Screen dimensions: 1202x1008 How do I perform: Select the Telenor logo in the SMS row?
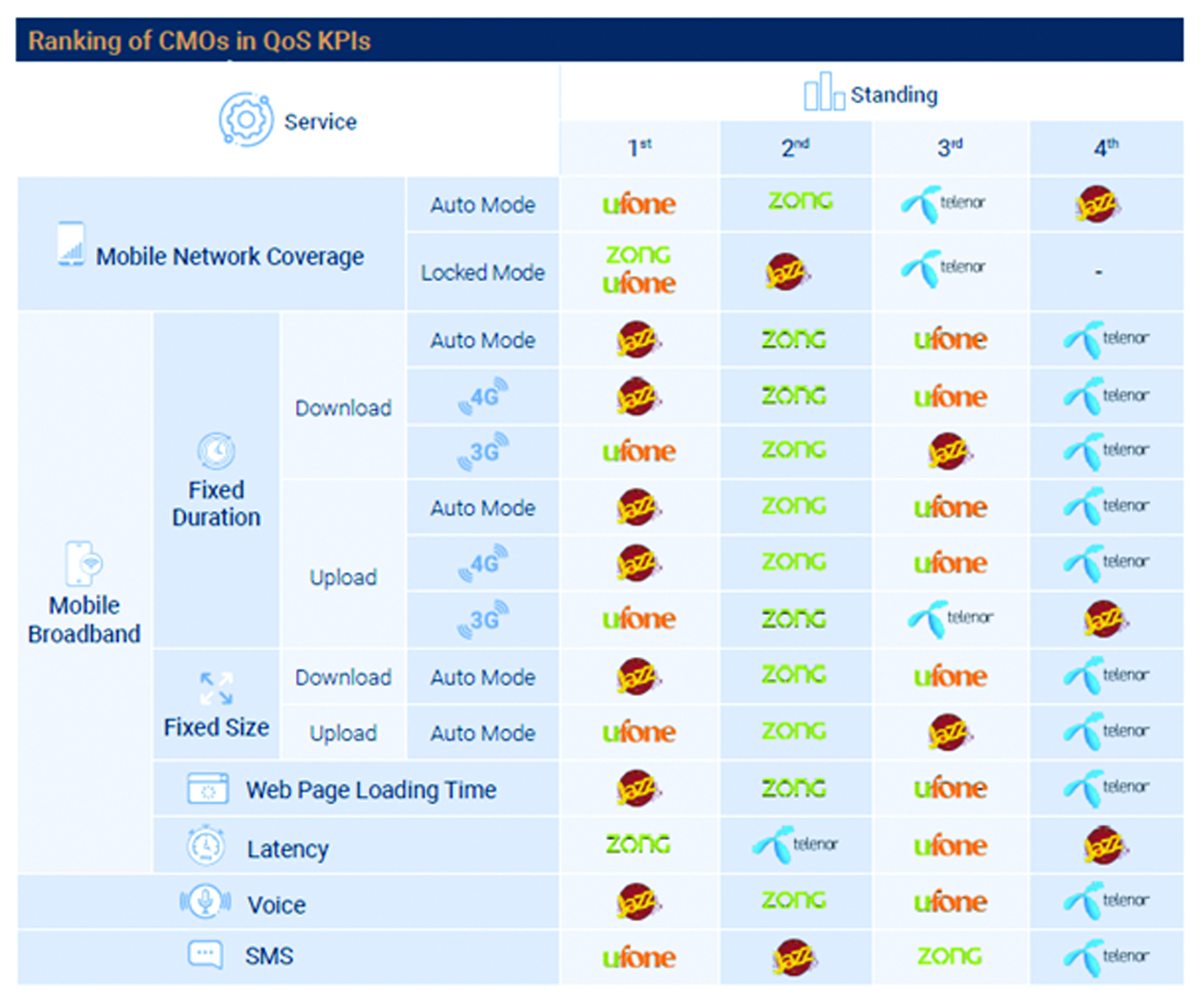[x=1106, y=957]
